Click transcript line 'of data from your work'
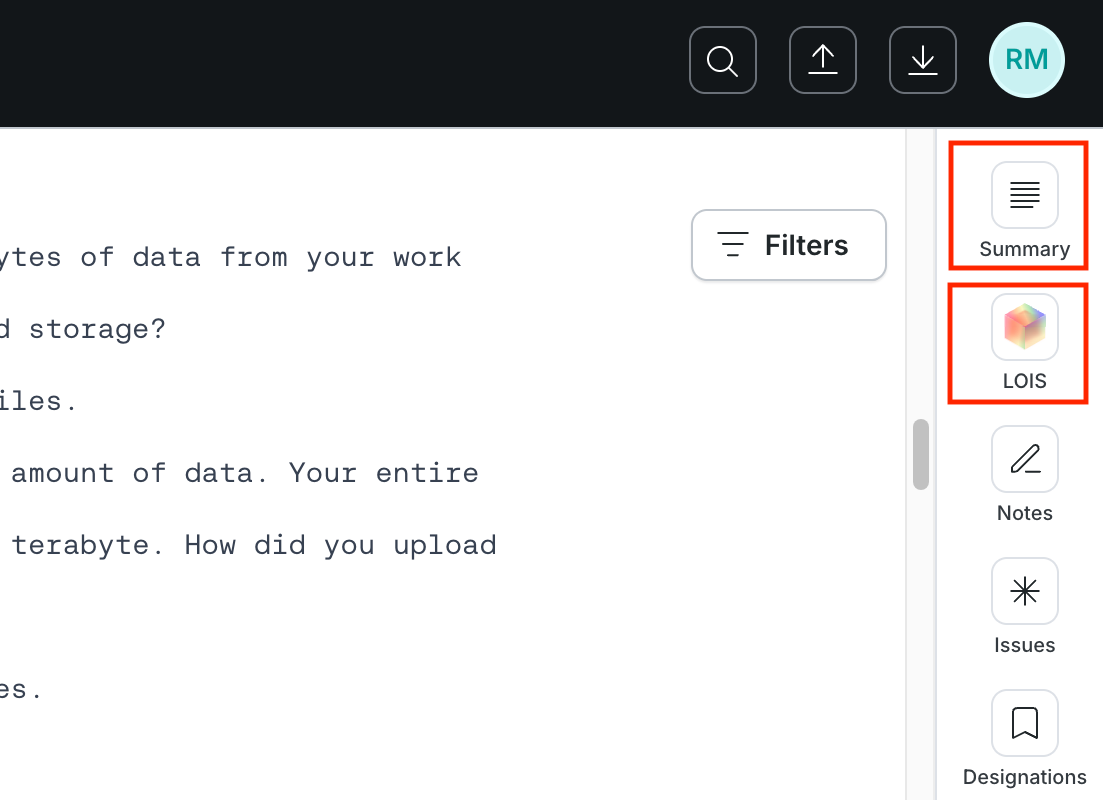This screenshot has width=1103, height=800. coord(271,258)
